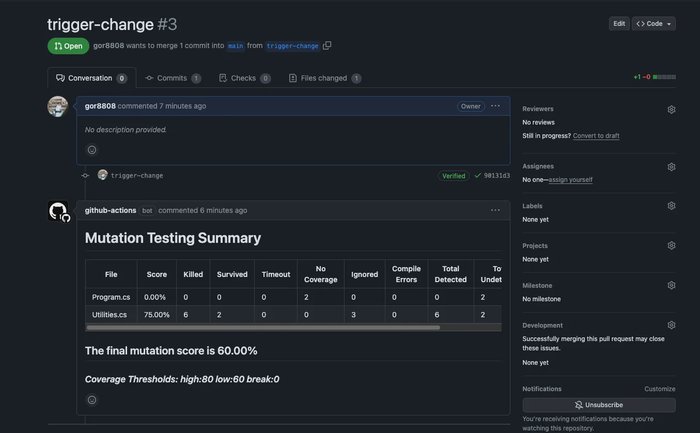The image size is (700, 433).
Task: Switch to the Conversation tab
Action: (92, 78)
